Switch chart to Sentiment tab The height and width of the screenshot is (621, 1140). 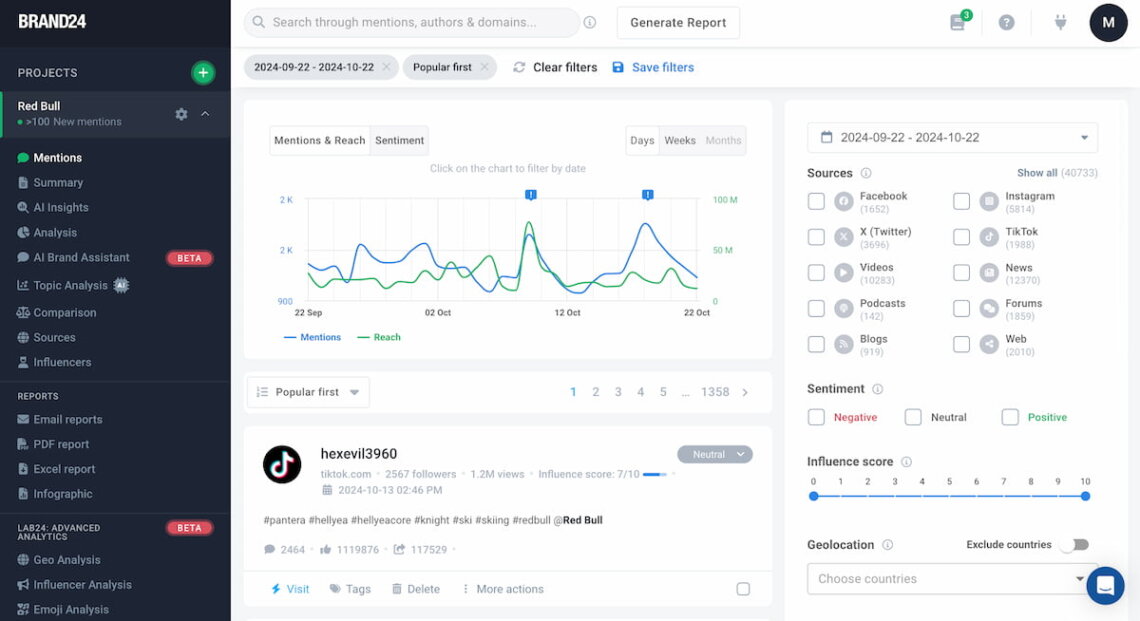399,140
